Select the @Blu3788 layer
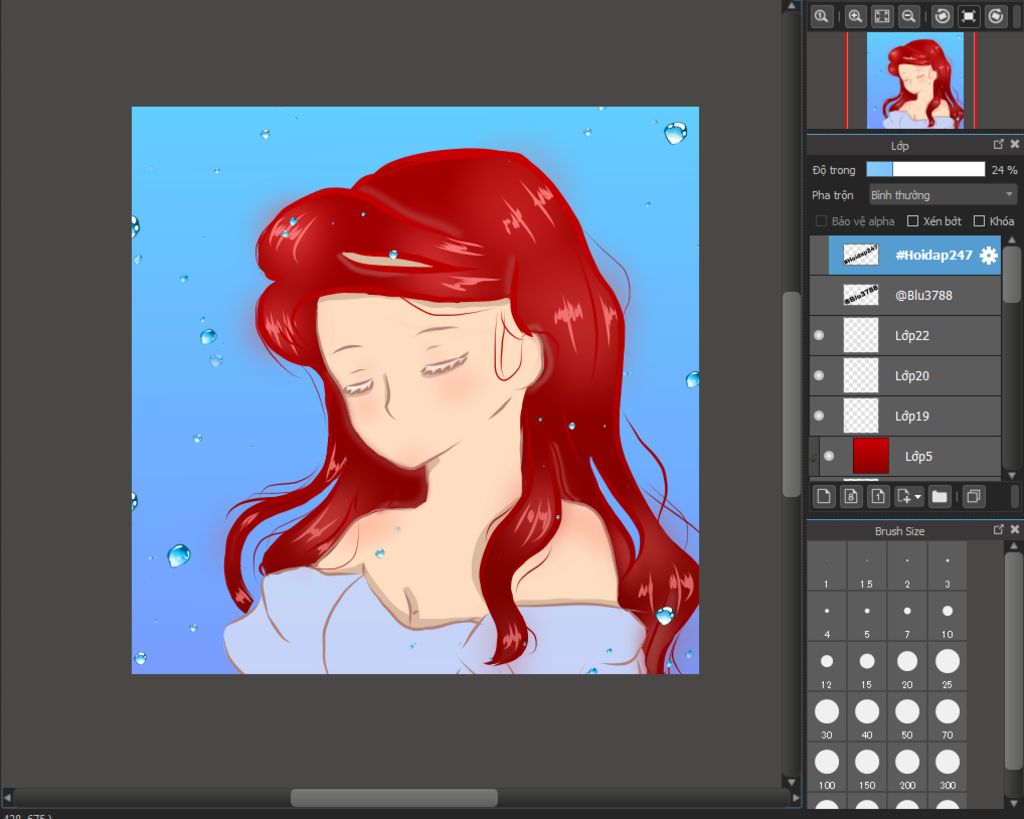 coord(905,295)
